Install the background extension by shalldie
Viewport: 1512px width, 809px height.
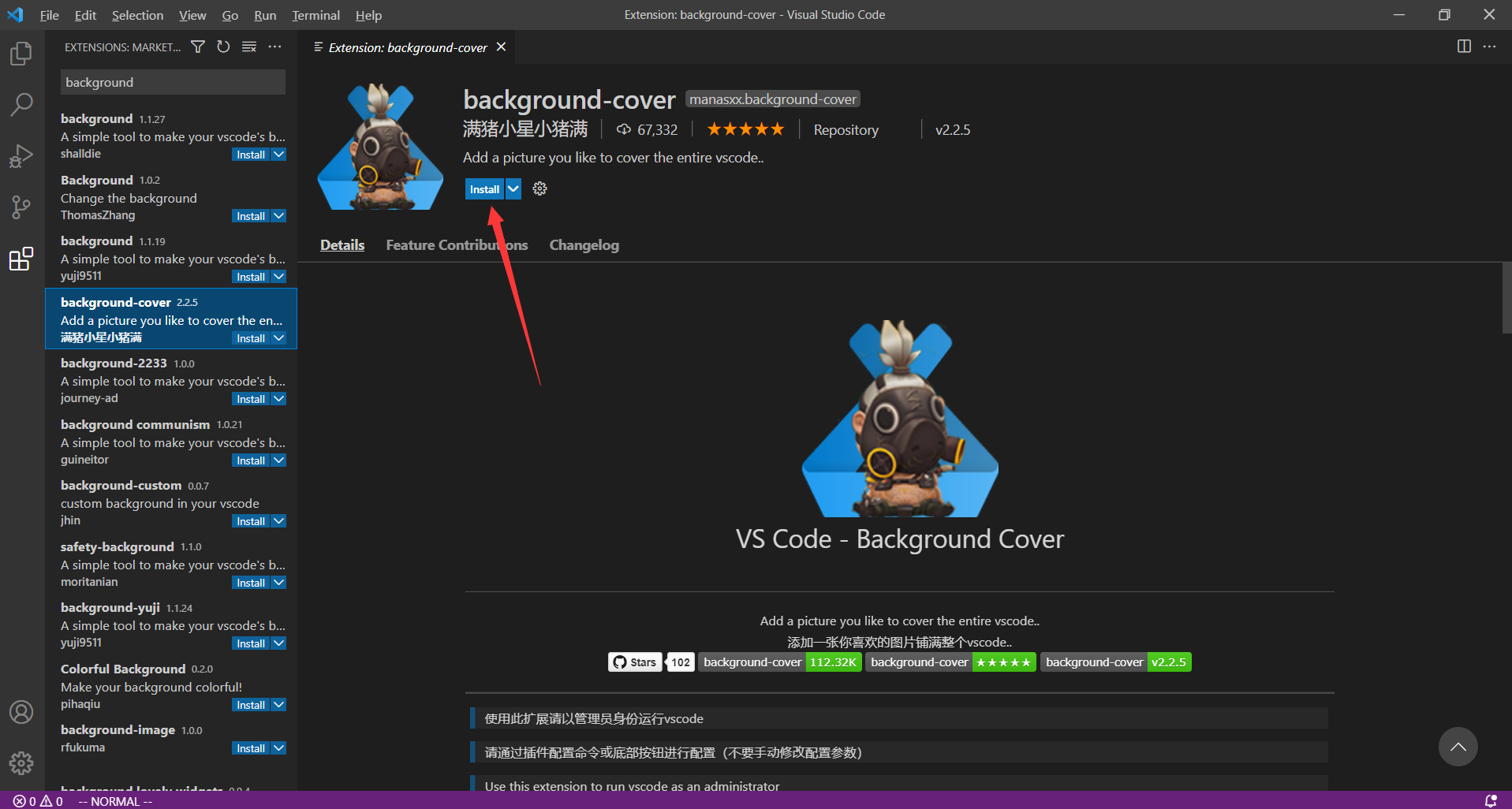click(251, 155)
